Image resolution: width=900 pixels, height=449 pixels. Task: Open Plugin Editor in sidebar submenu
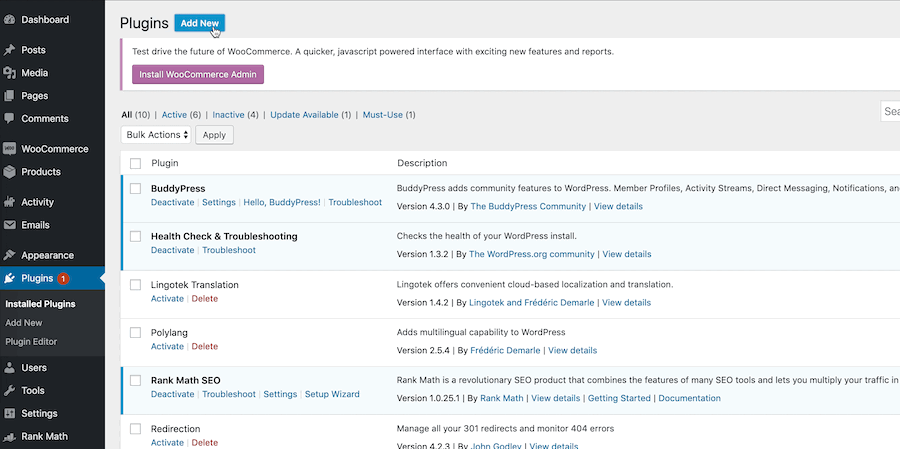pos(31,342)
